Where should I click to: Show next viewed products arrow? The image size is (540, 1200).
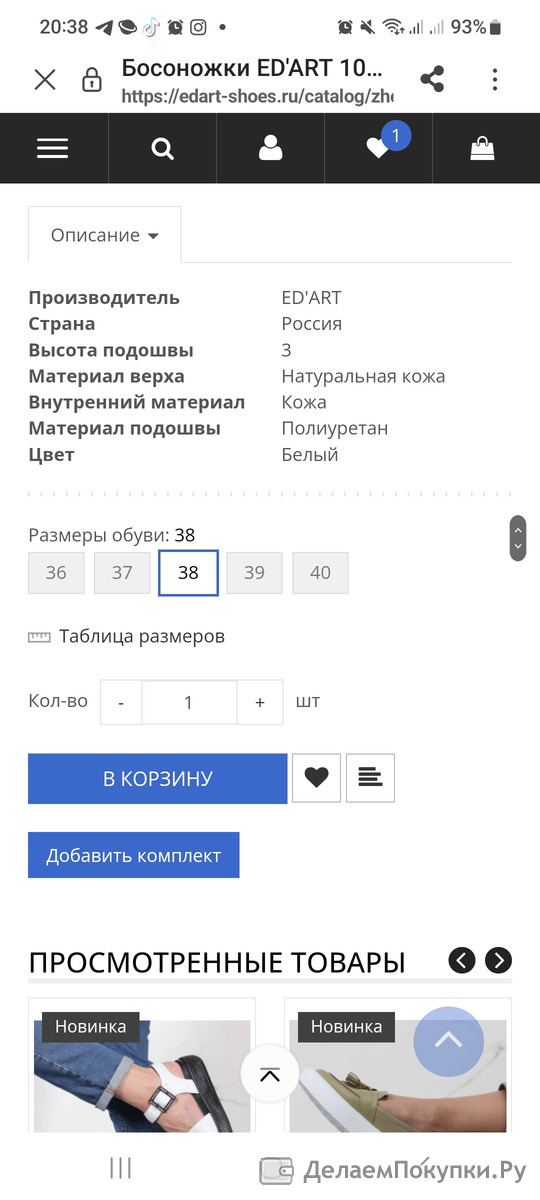pos(498,961)
